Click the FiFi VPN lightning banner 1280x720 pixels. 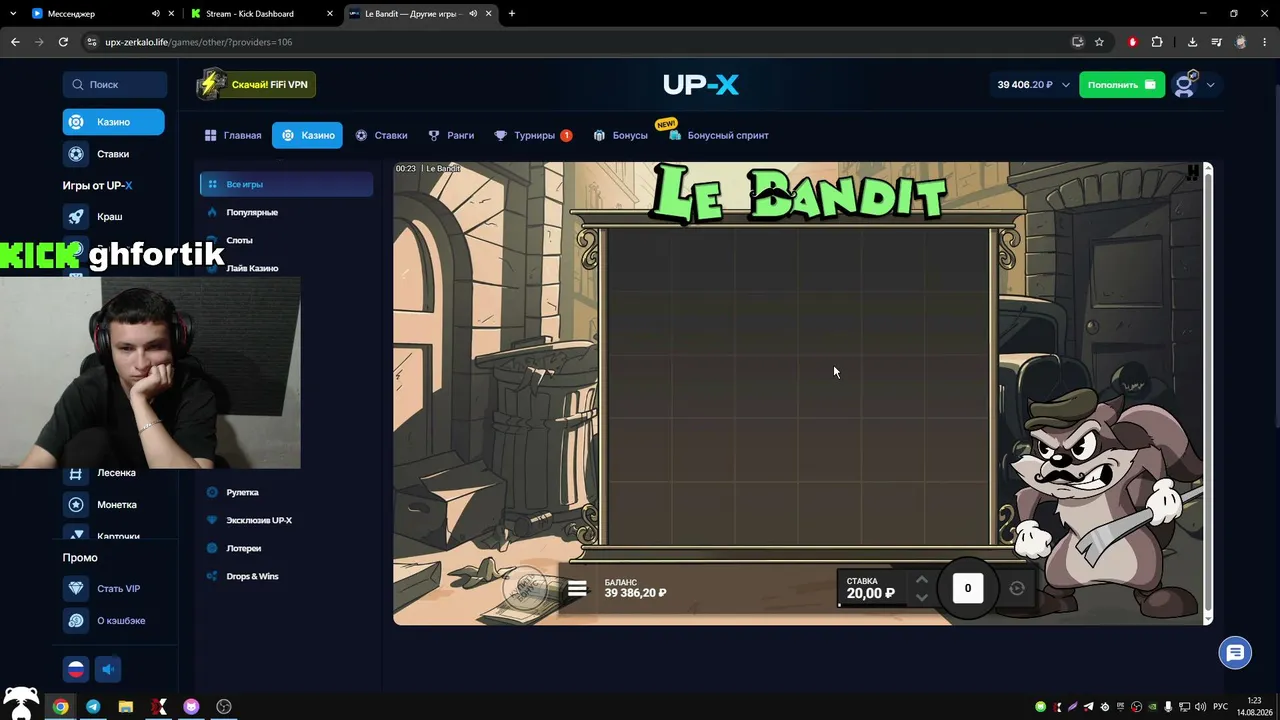pos(256,85)
